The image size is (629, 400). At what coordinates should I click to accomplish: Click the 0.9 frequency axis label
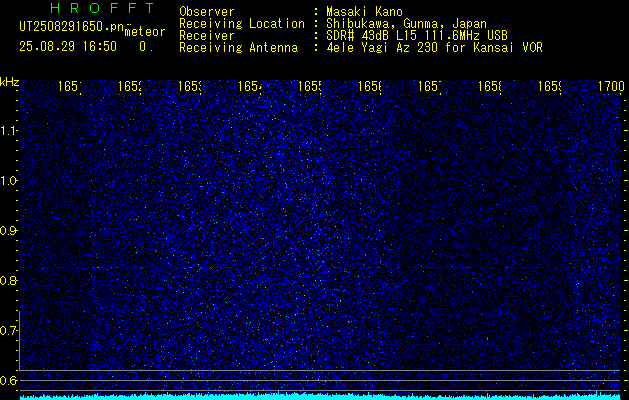8,230
